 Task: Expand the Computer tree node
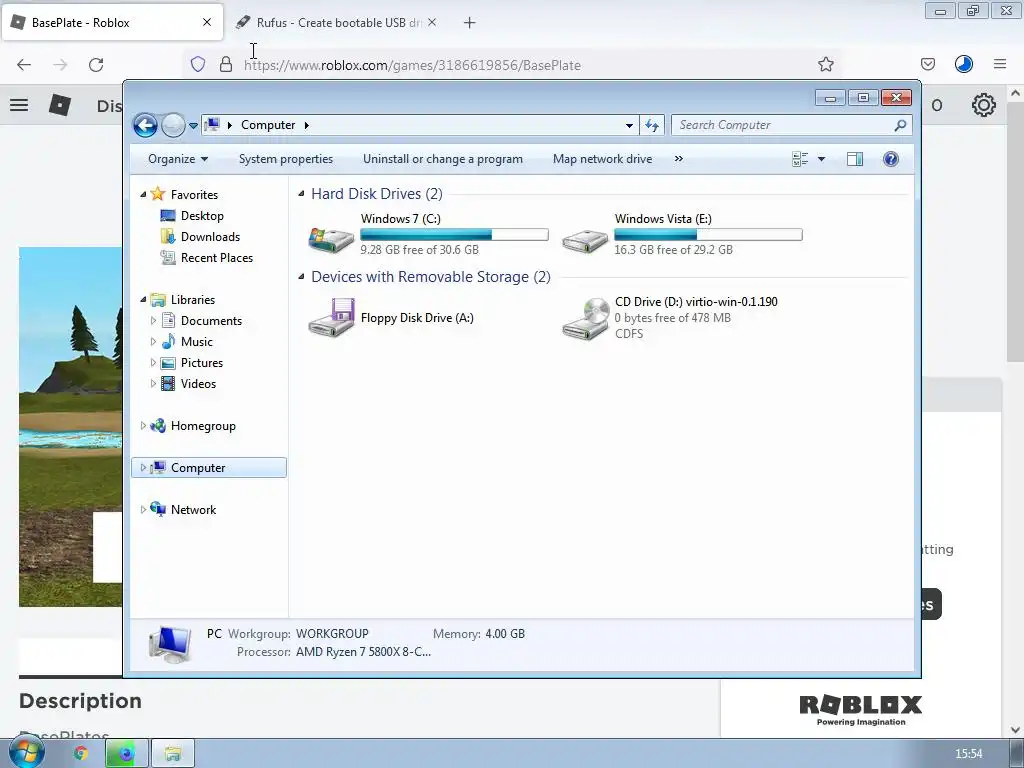click(143, 468)
